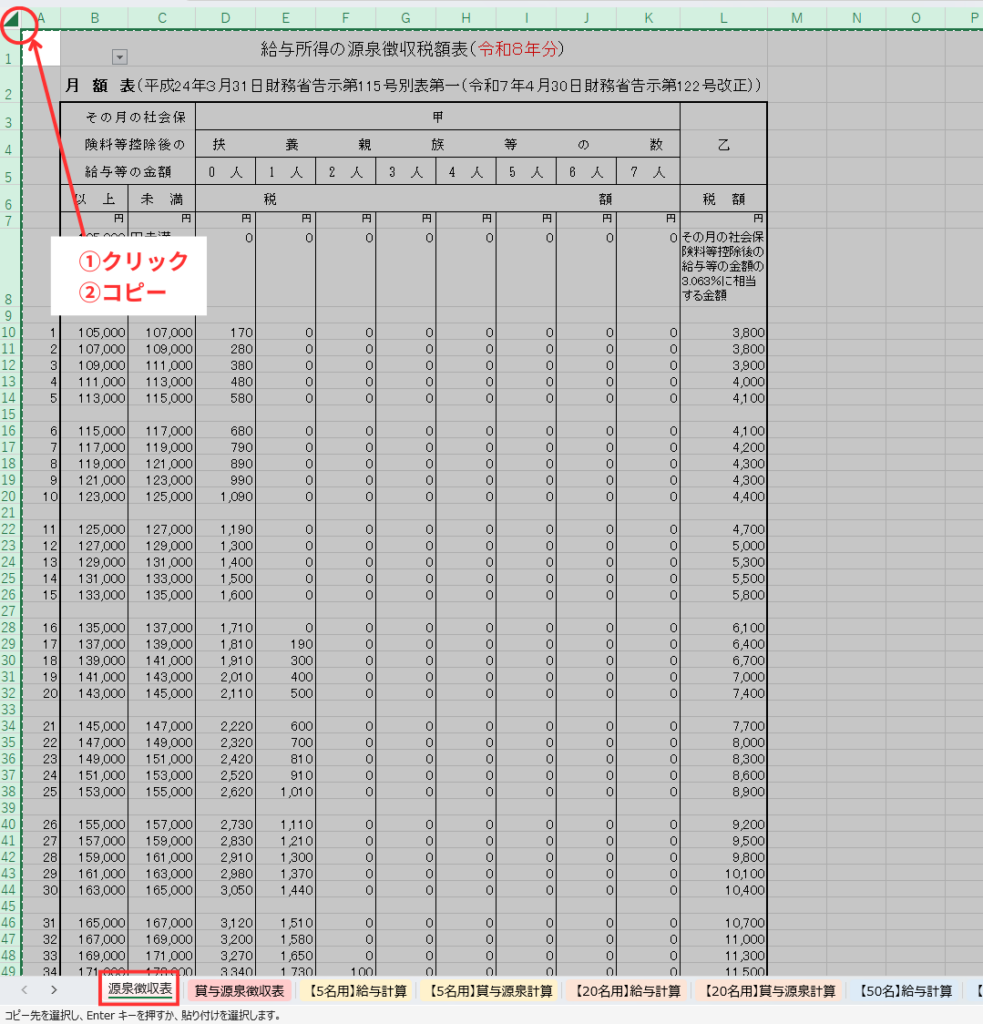Open the 賞与源泉徴収表 sheet tab
The image size is (983, 1024).
[240, 991]
